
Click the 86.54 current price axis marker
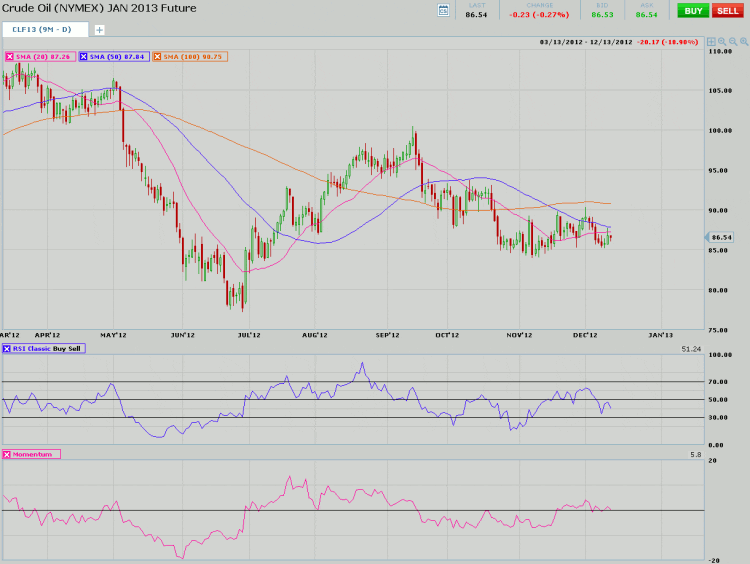(722, 237)
